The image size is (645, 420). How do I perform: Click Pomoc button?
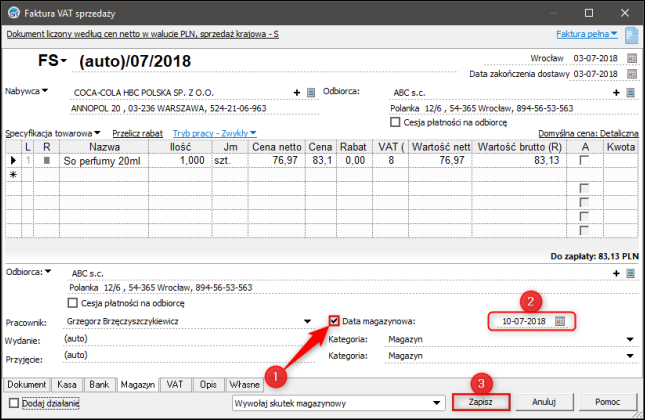point(608,402)
